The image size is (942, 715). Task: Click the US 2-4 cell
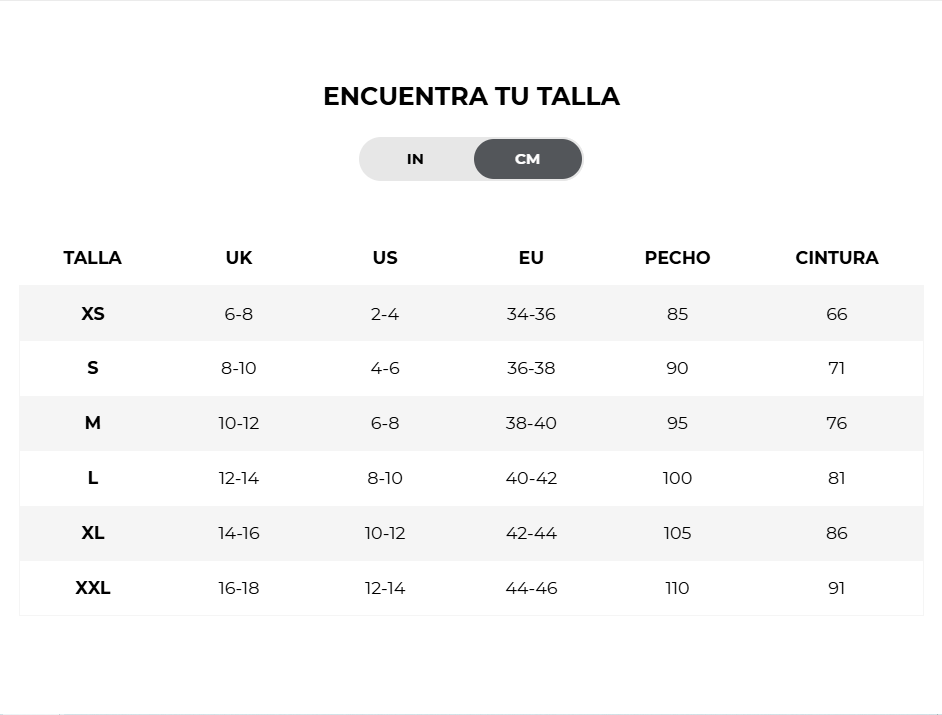click(385, 314)
